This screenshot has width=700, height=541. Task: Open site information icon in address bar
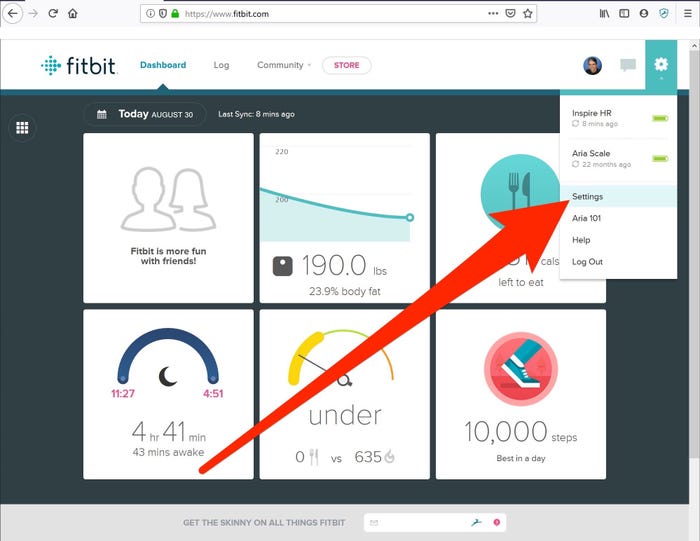pyautogui.click(x=150, y=13)
